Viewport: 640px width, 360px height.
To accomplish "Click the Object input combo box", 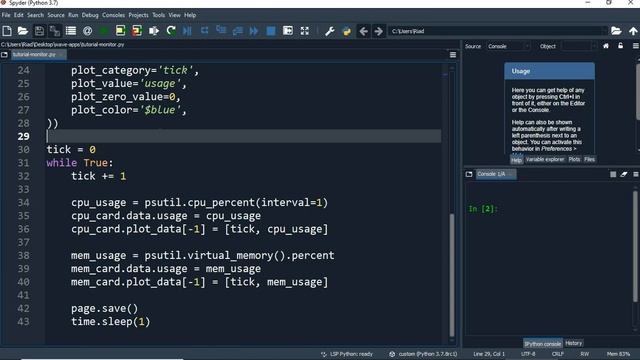I will click(579, 46).
